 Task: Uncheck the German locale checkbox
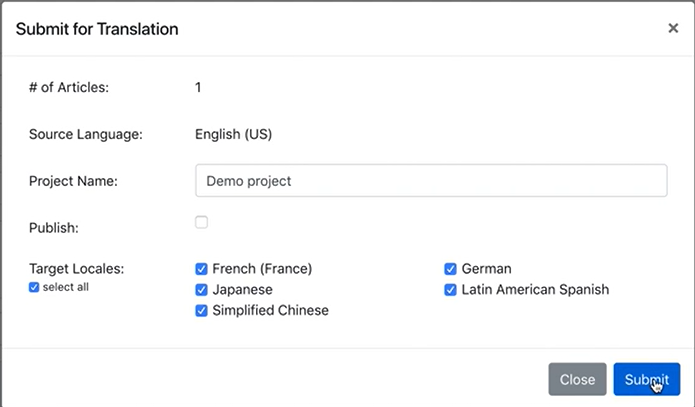click(x=450, y=269)
